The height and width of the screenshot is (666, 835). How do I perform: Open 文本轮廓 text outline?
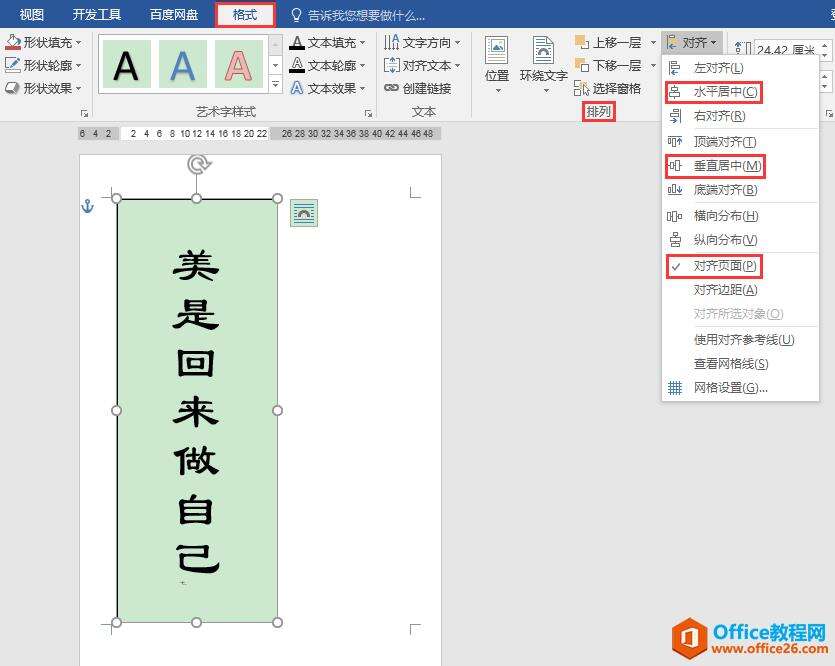coord(327,65)
